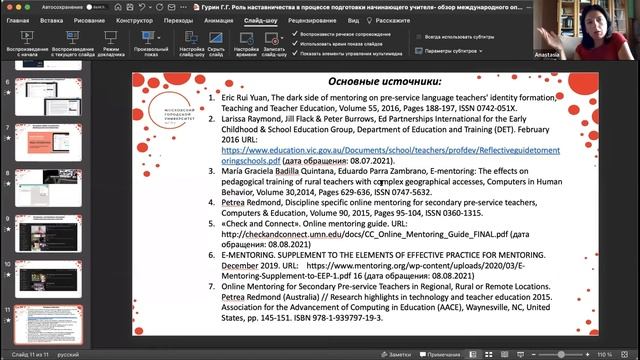
Task: Toggle Использовать время показа слайдов checkbox
Action: [295, 44]
